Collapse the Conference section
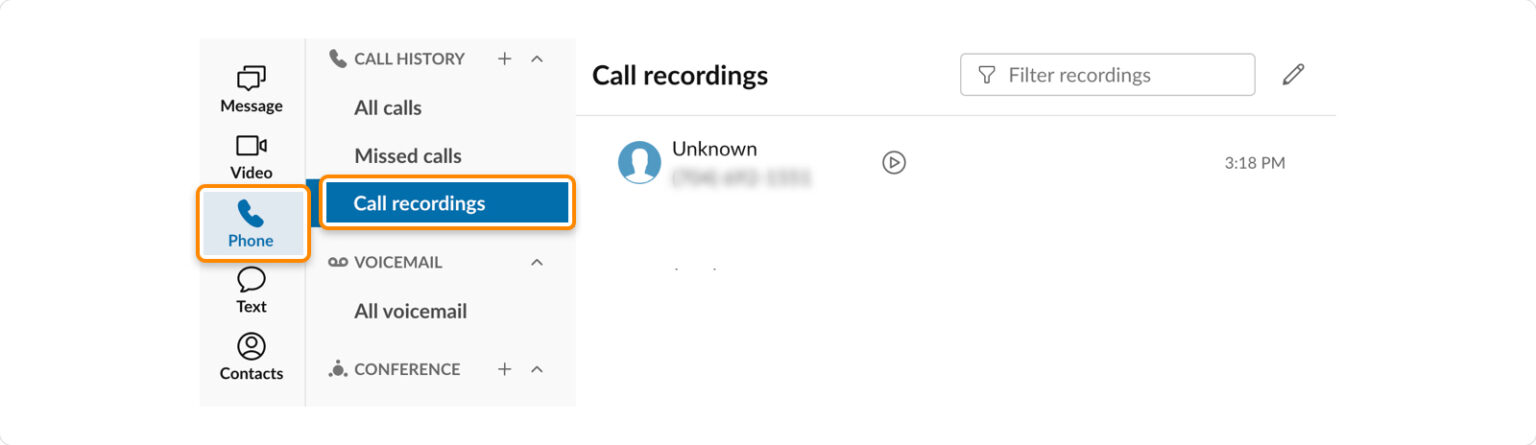Screen dimensions: 1536x445 click(x=537, y=369)
